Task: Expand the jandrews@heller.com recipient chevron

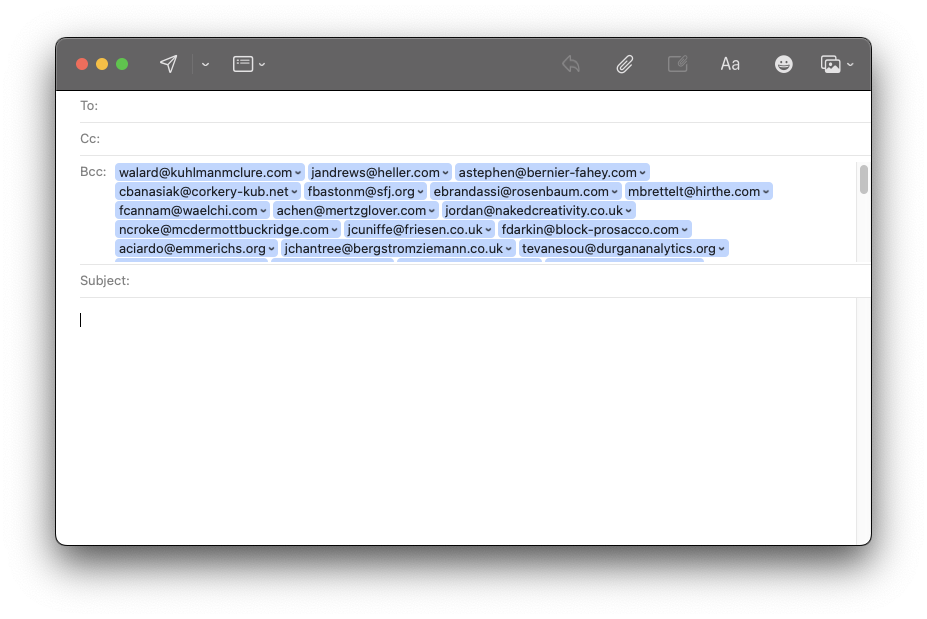Action: click(x=446, y=173)
